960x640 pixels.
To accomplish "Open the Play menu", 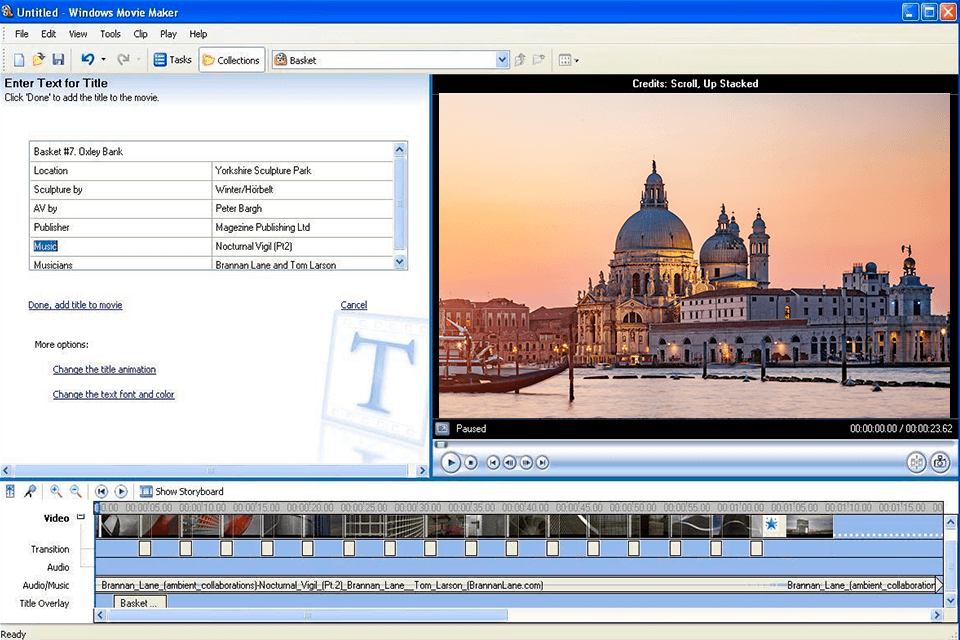I will (168, 34).
